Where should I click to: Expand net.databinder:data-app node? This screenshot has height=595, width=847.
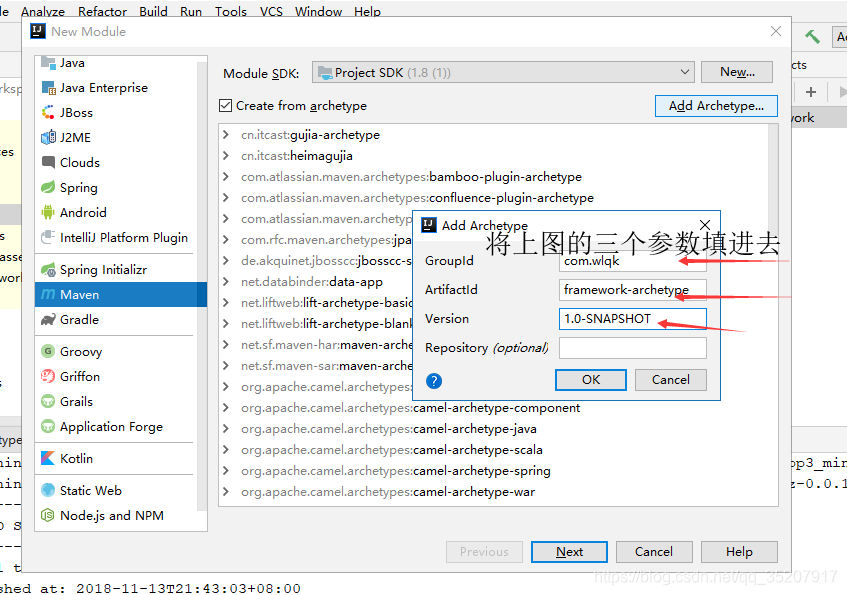click(226, 282)
